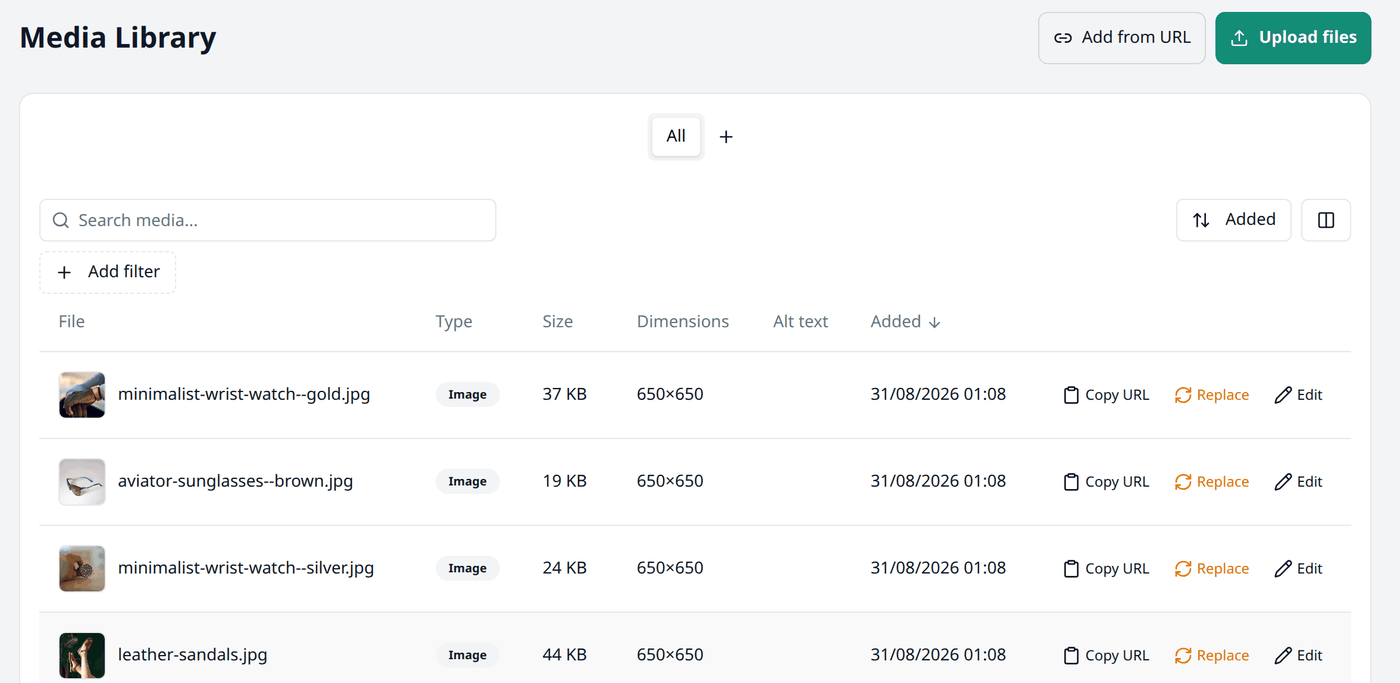Viewport: 1400px width, 683px height.
Task: Click Image badge in the gold watch row
Action: click(x=467, y=395)
